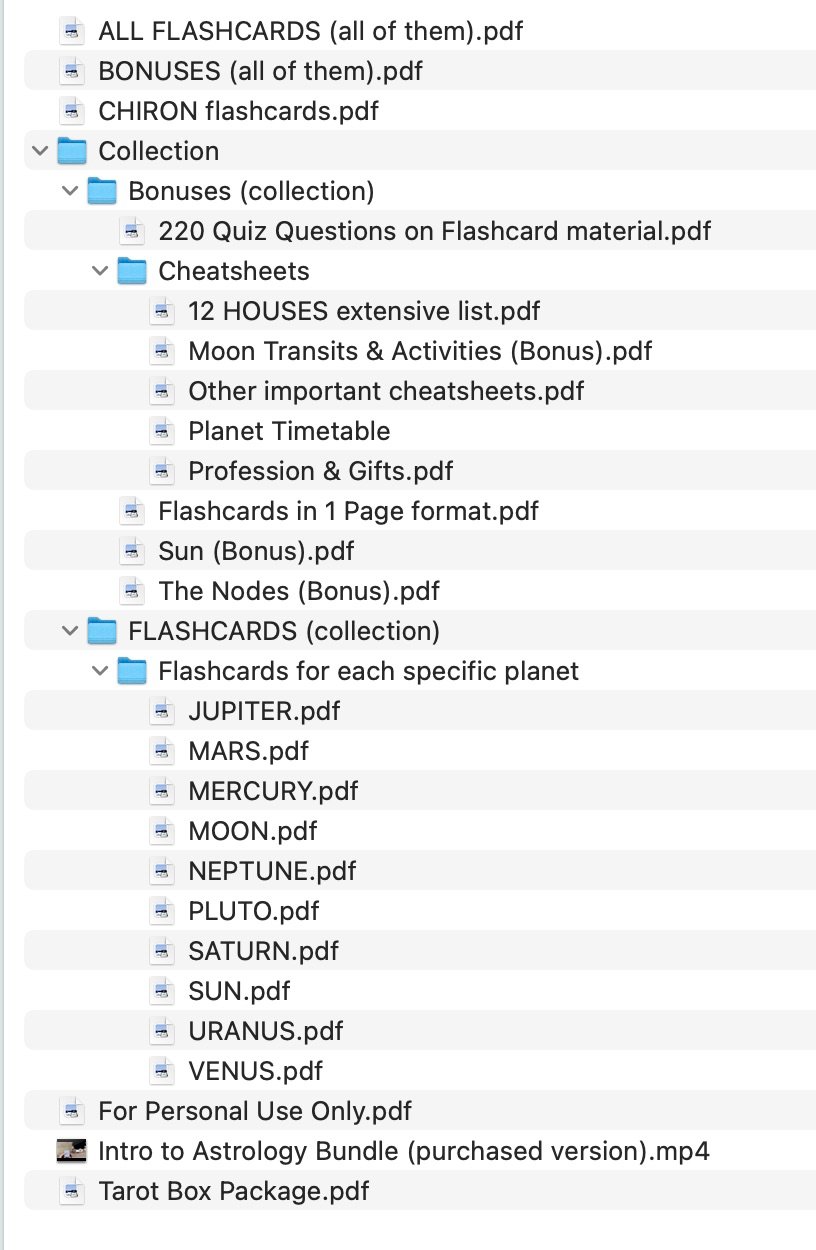Select the For Personal Use Only.pdf file

coord(255,1111)
